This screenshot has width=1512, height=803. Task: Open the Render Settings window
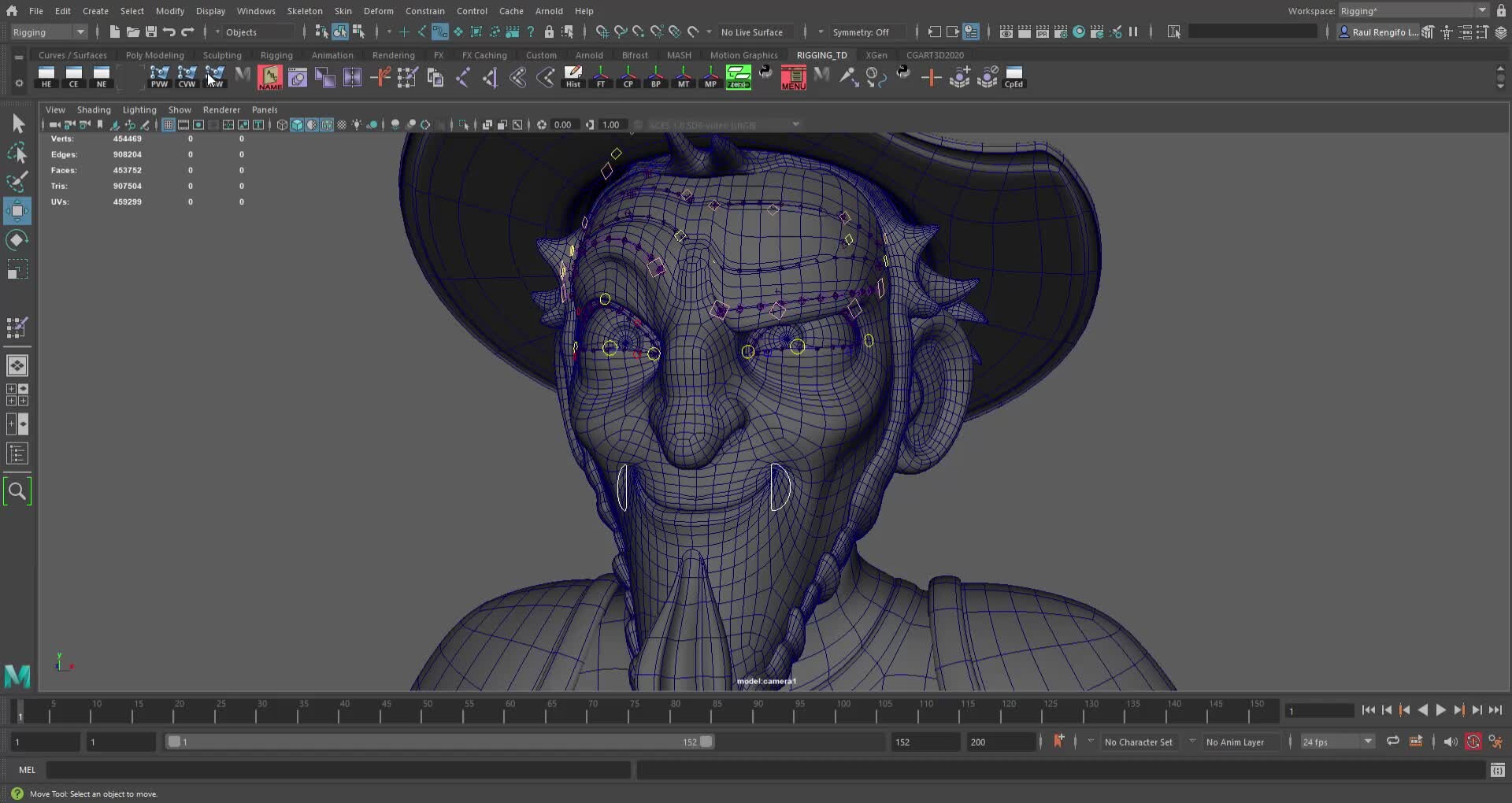(1061, 31)
